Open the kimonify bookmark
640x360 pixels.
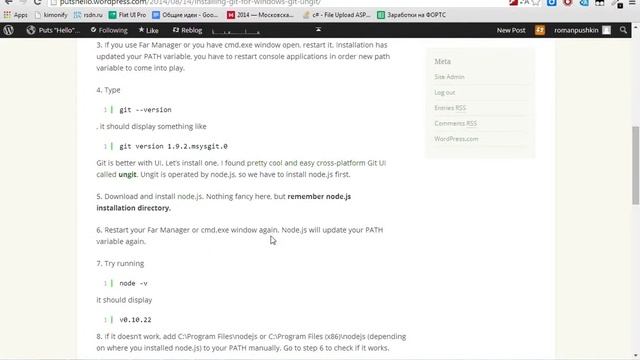point(51,15)
